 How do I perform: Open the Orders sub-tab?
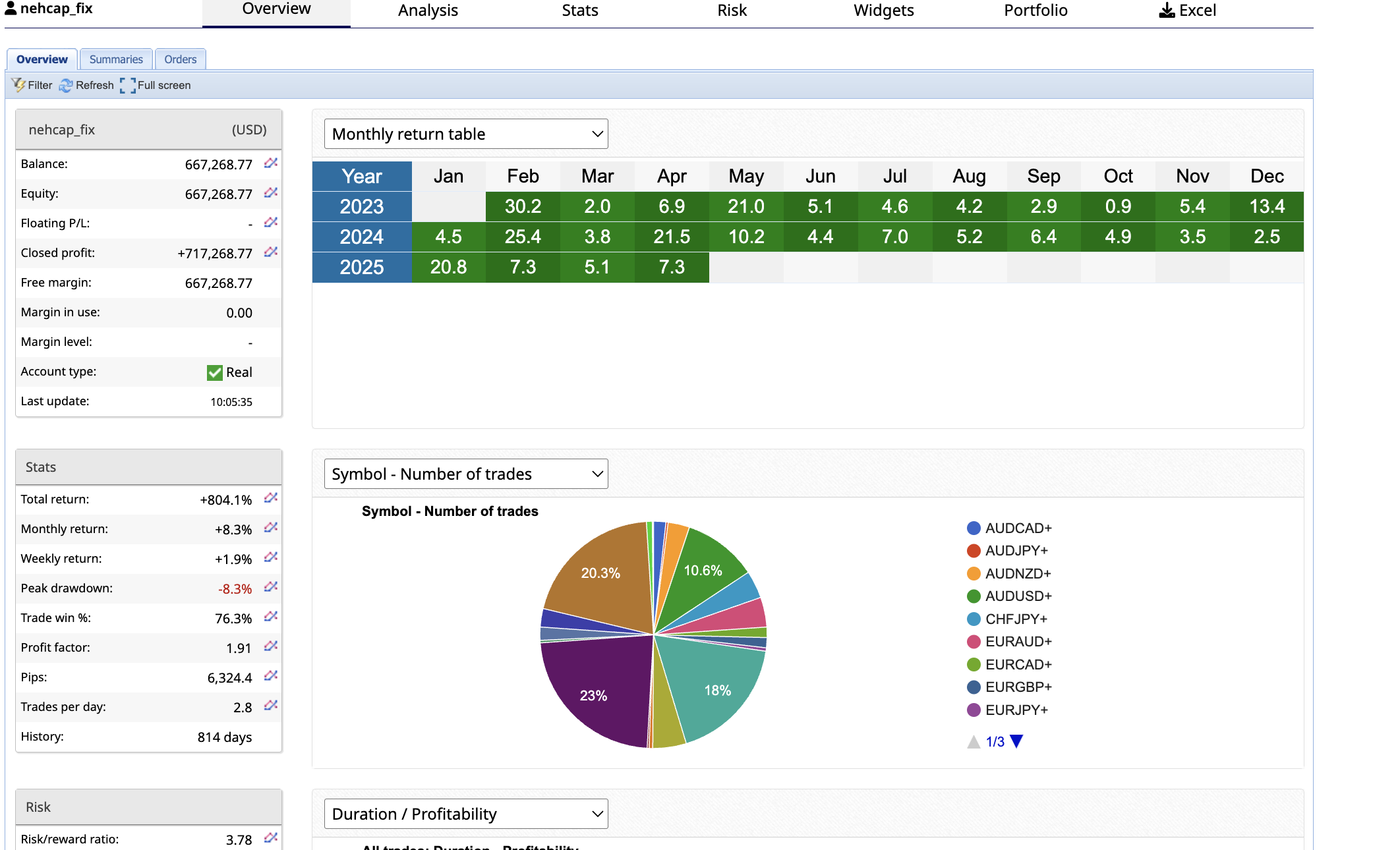[x=180, y=59]
